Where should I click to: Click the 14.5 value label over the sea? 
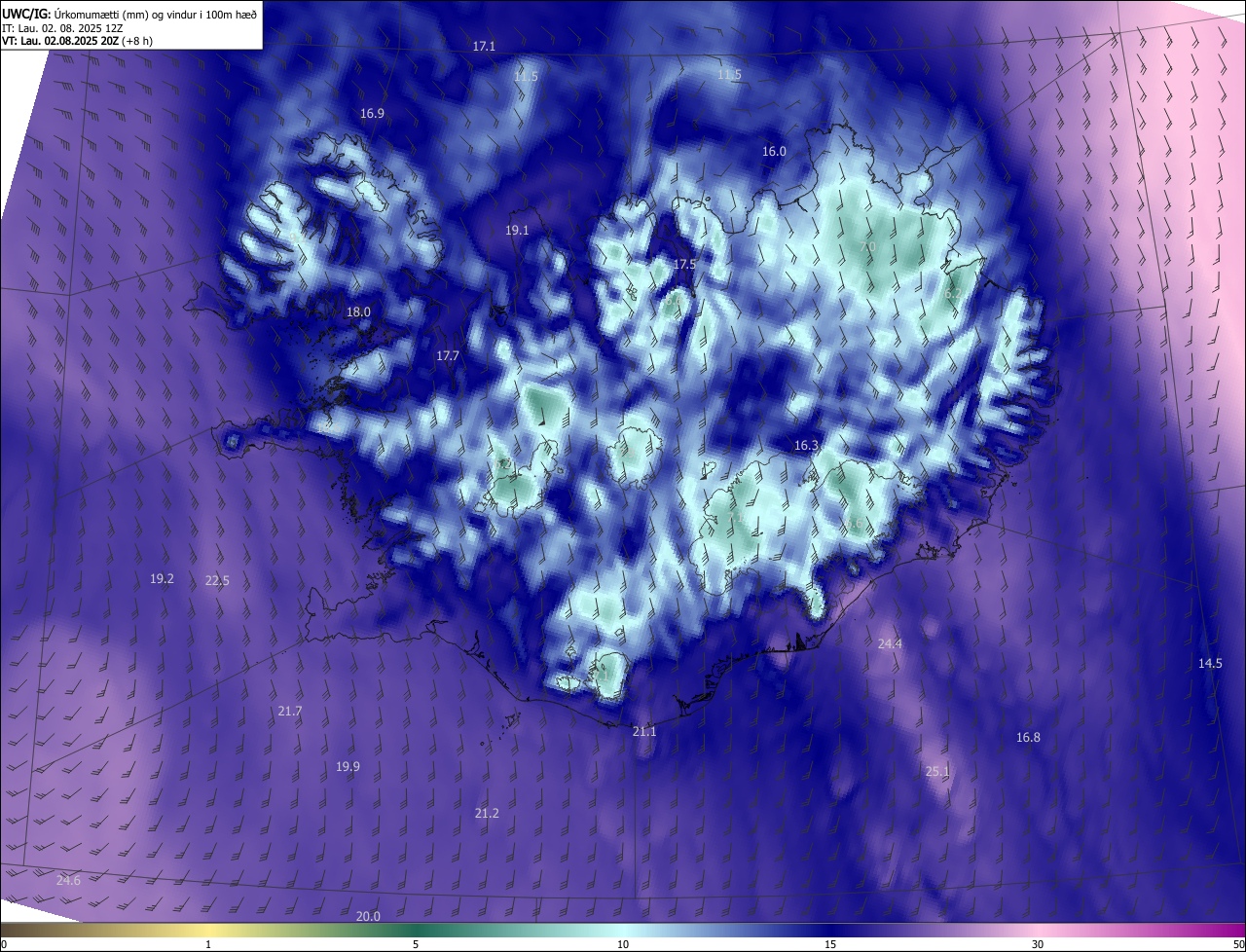(1210, 664)
